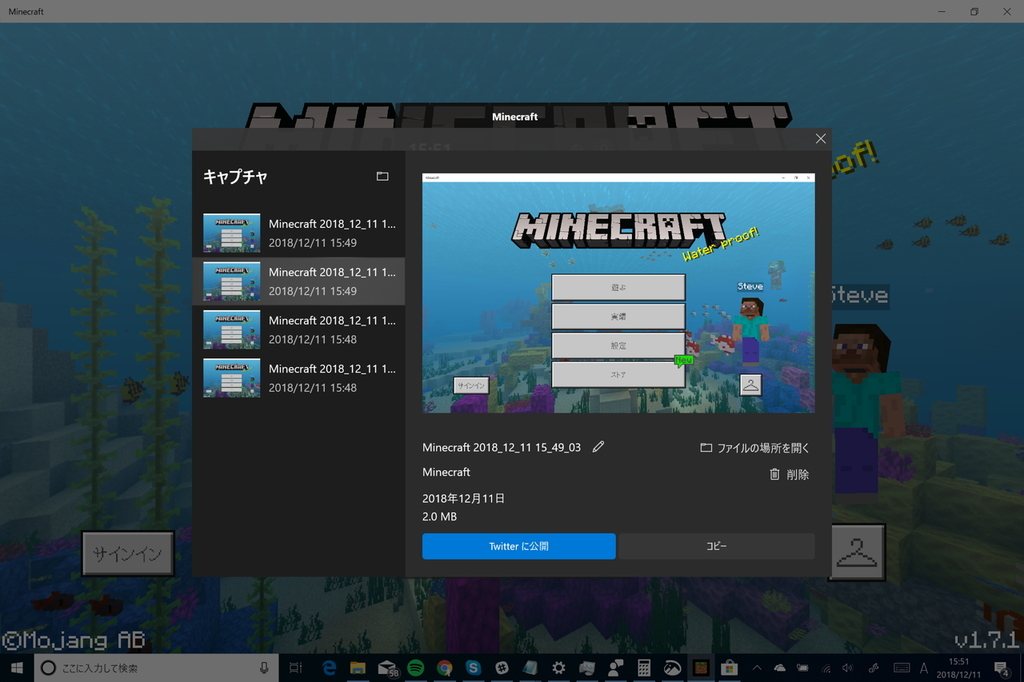The width and height of the screenshot is (1024, 682).
Task: Open Google Chrome from the taskbar
Action: [444, 668]
